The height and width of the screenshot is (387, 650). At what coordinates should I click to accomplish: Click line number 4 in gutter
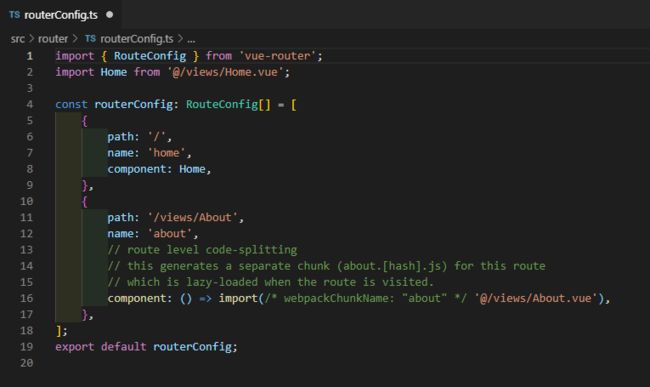[30, 104]
